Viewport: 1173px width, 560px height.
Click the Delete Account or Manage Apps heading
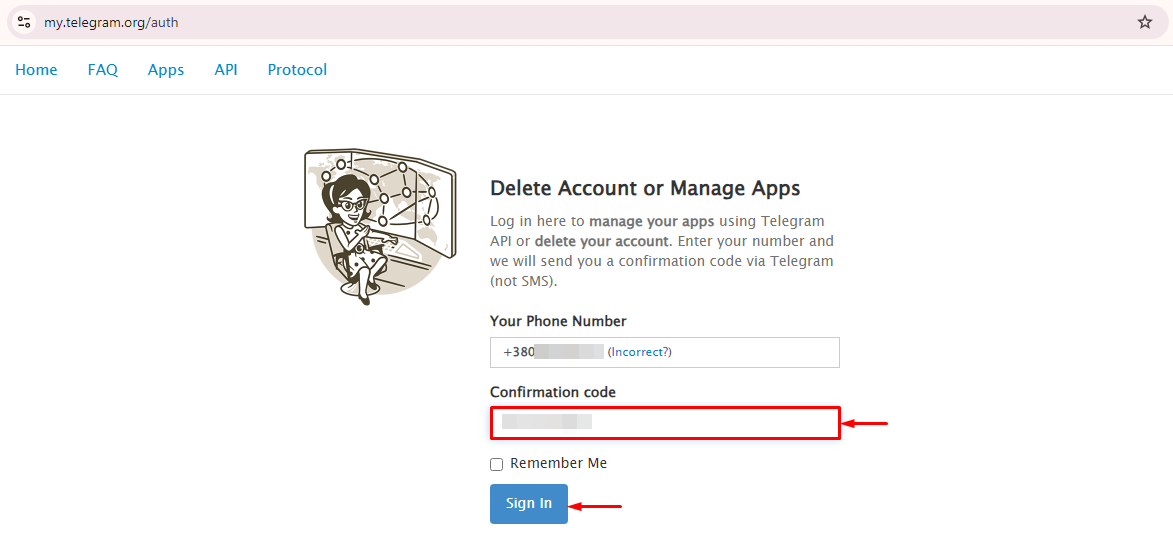tap(645, 188)
